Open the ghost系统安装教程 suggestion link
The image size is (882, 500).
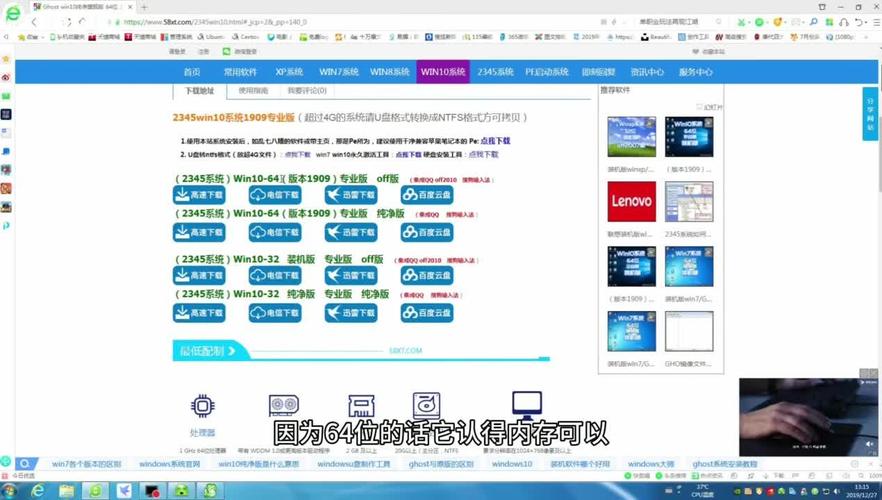(724, 464)
